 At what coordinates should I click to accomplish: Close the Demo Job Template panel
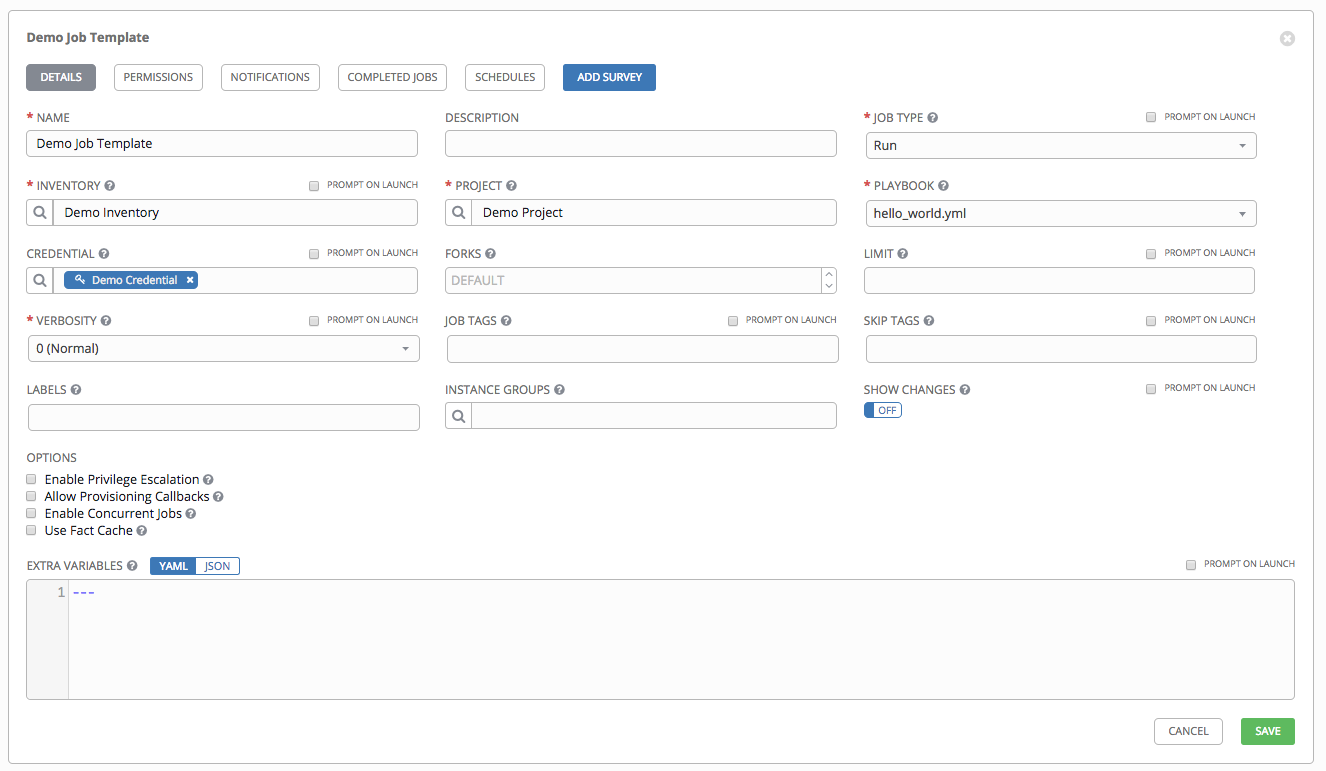[1287, 38]
